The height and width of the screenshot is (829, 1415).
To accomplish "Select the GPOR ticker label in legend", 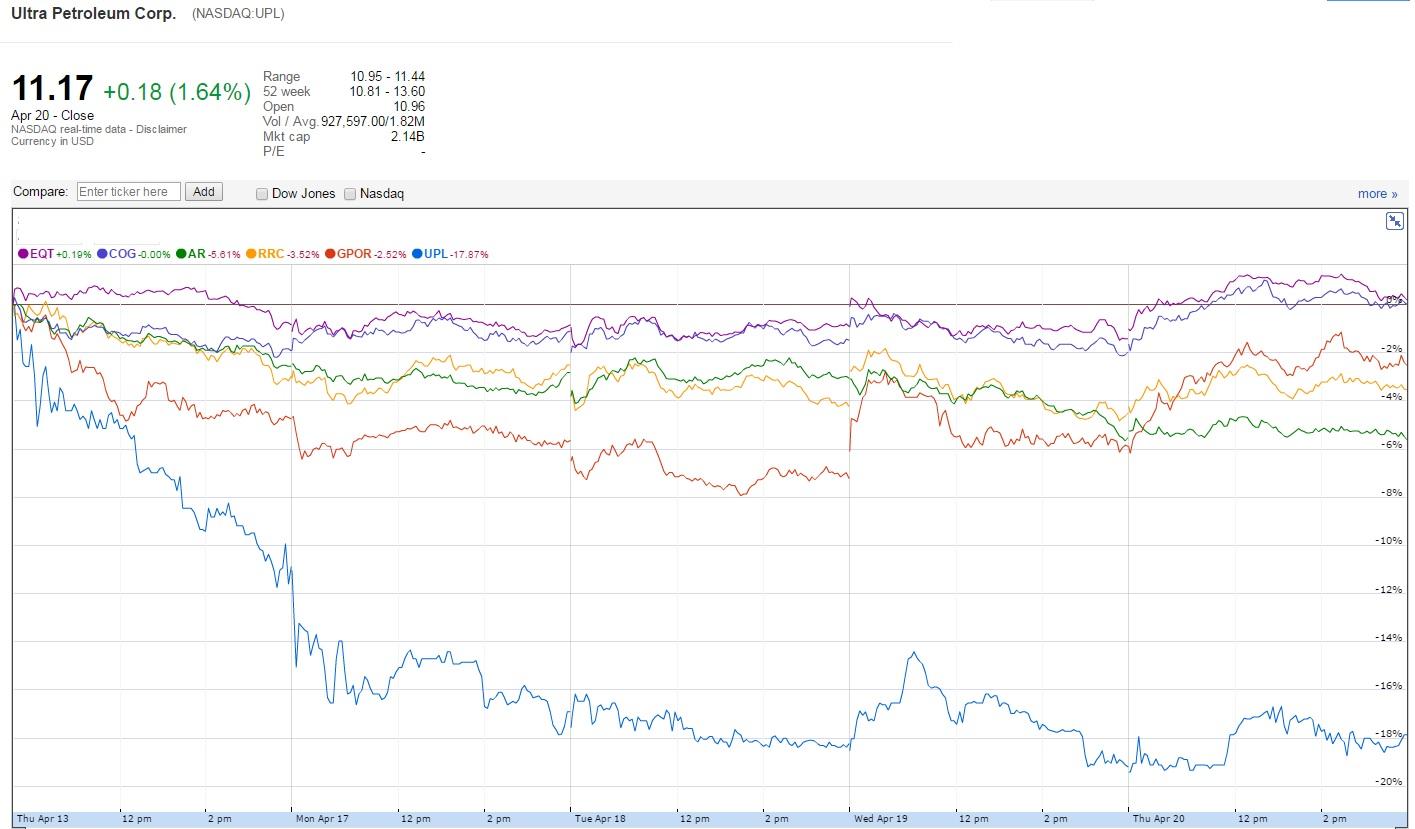I will click(354, 254).
